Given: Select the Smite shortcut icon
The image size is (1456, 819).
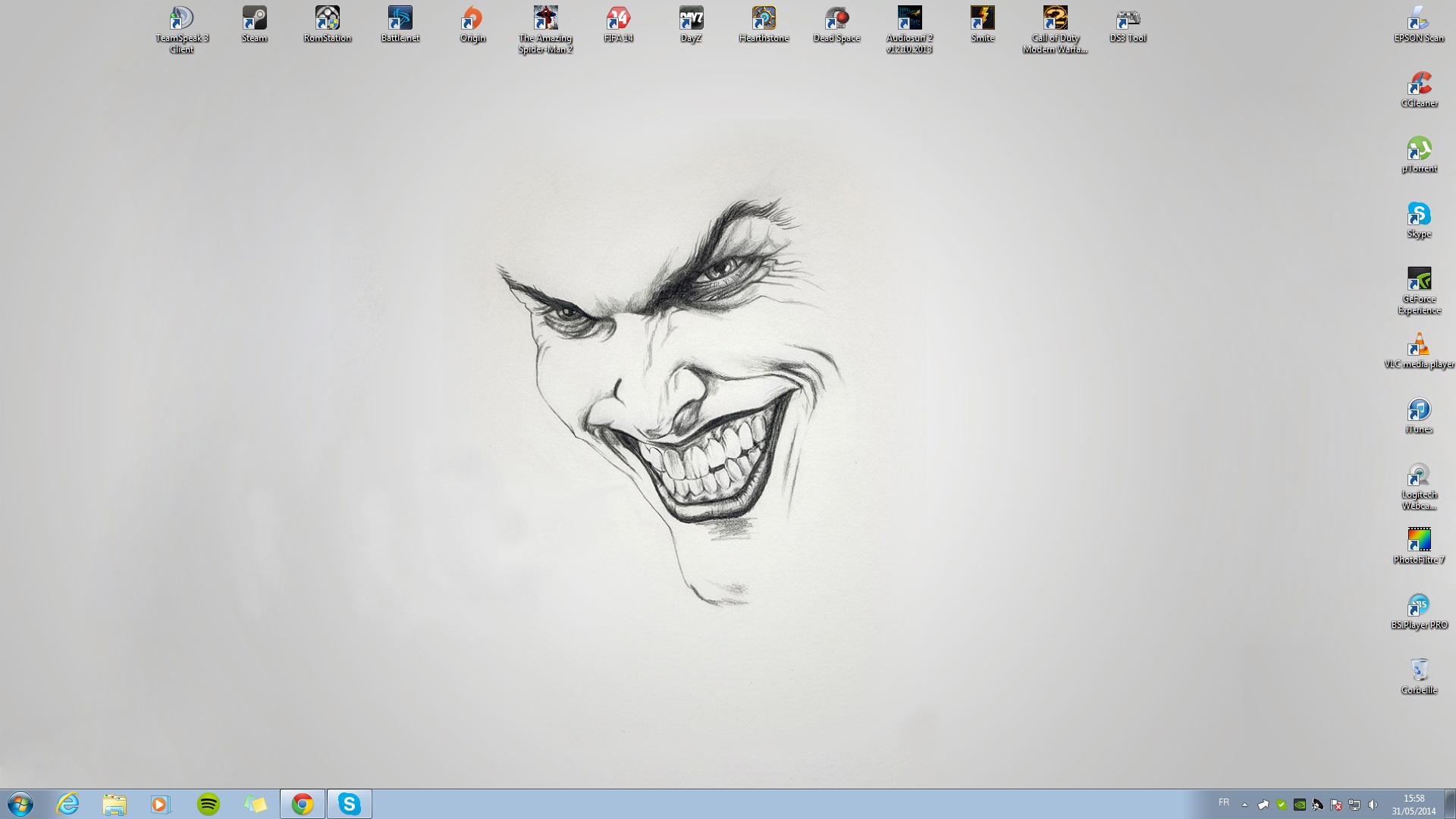Looking at the screenshot, I should pyautogui.click(x=982, y=24).
